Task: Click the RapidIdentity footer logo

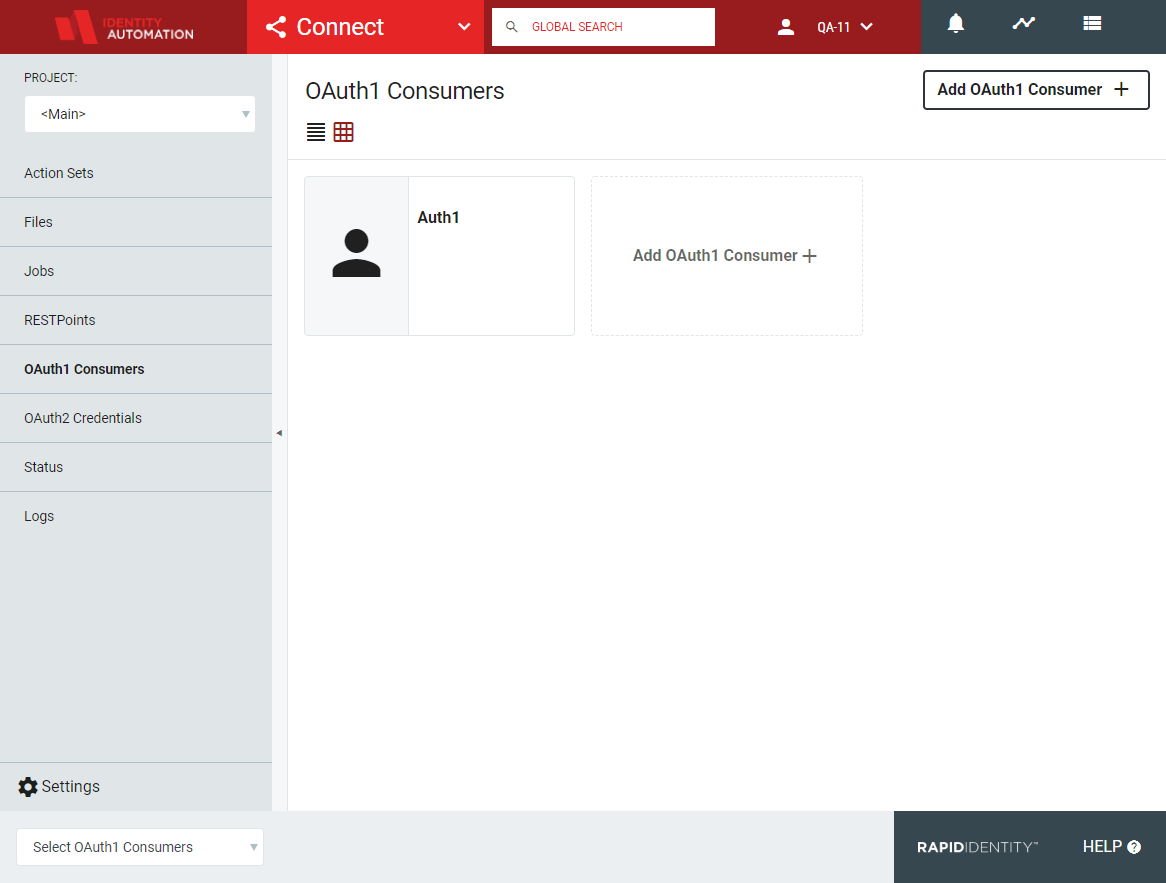Action: [x=977, y=847]
